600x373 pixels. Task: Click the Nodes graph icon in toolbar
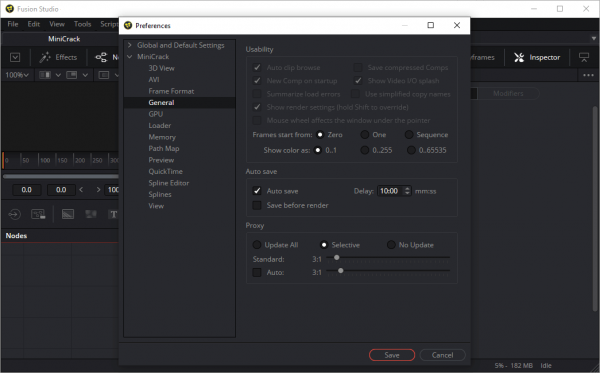101,57
